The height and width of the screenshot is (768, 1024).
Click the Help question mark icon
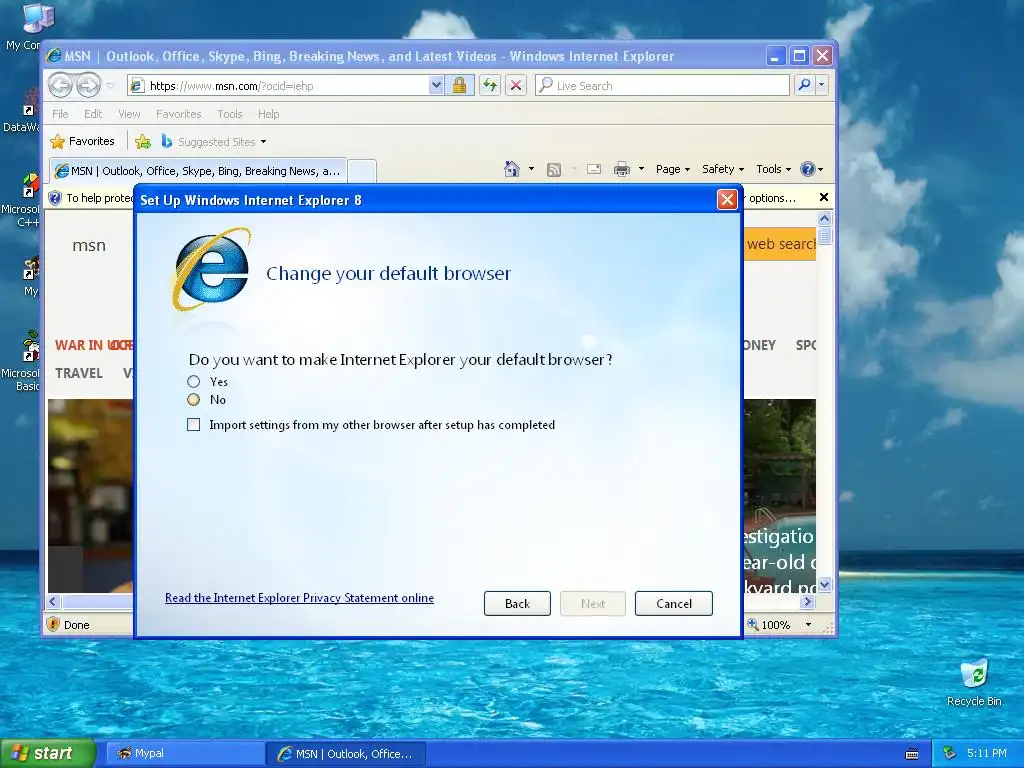coord(808,169)
